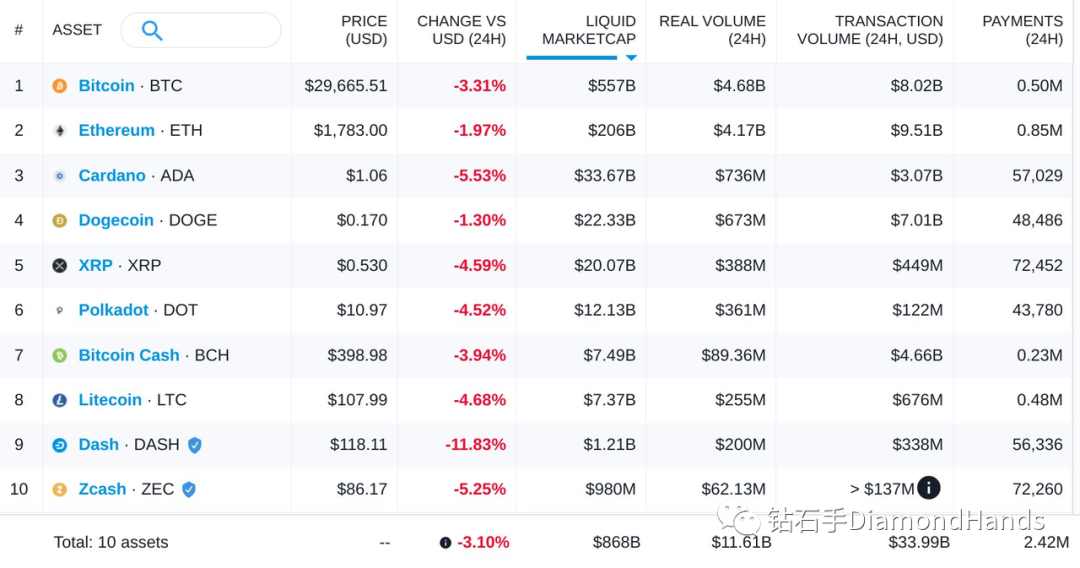
Task: Click the magnifier search icon
Action: pos(152,30)
